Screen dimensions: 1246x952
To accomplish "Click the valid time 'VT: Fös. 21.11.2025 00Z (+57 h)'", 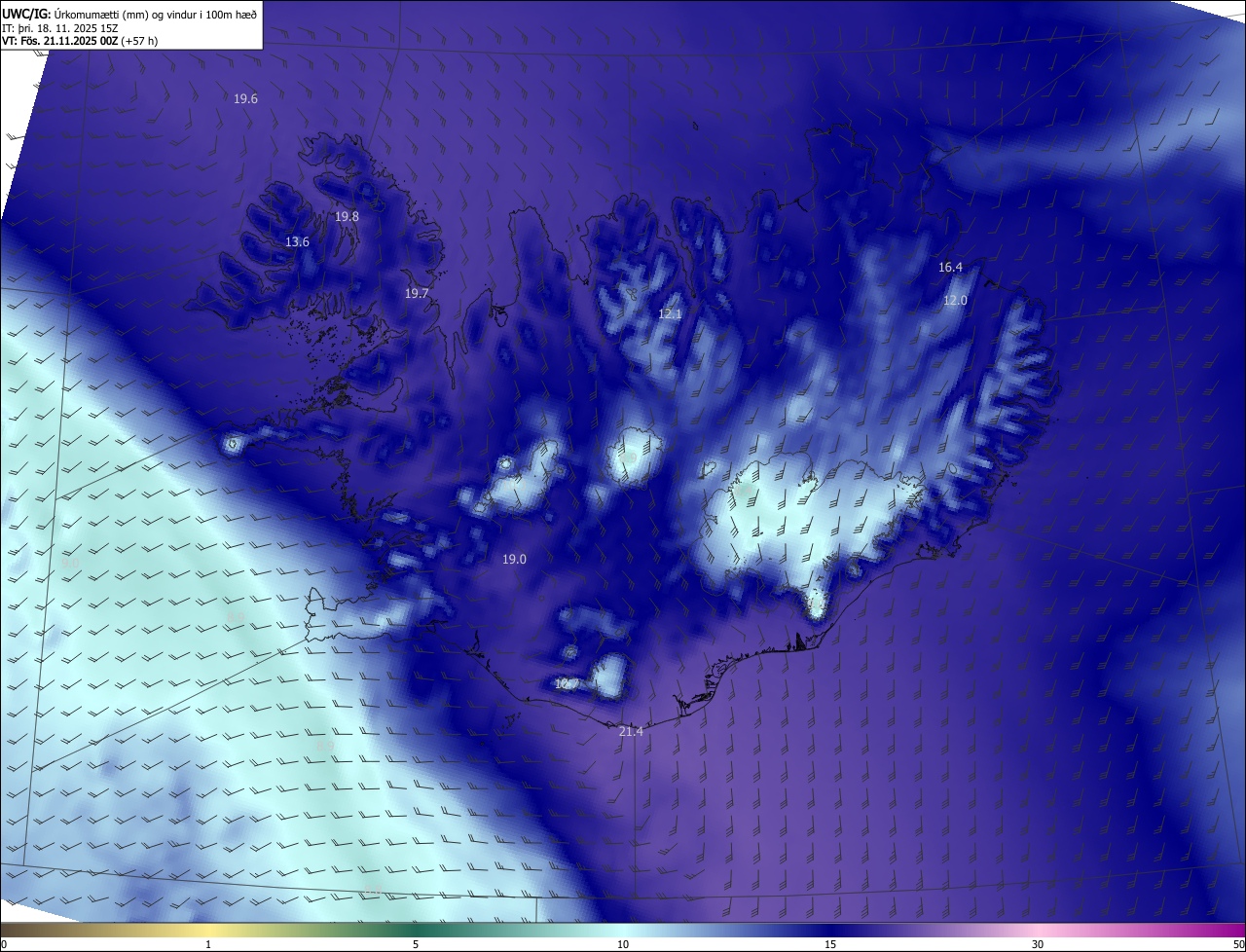I will click(x=78, y=42).
